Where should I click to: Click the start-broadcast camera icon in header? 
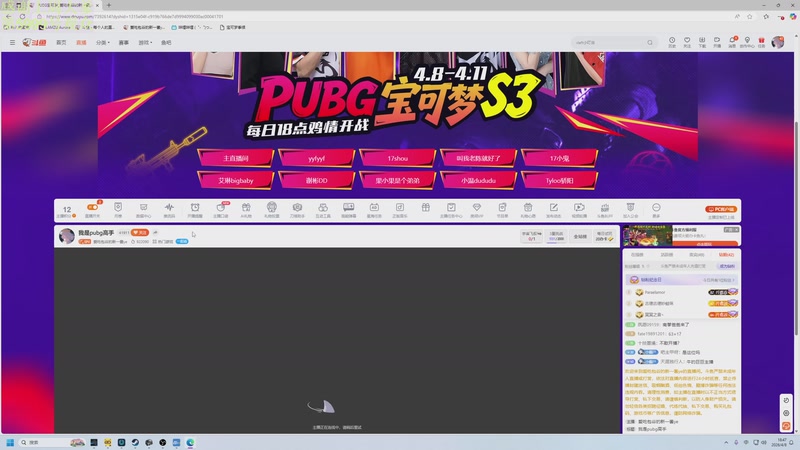click(x=717, y=42)
